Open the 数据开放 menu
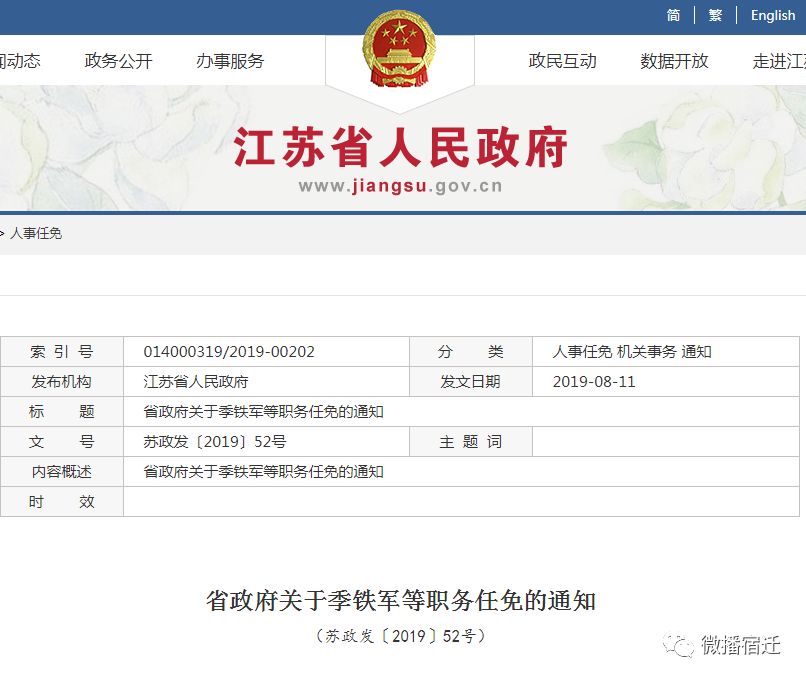 [x=674, y=61]
